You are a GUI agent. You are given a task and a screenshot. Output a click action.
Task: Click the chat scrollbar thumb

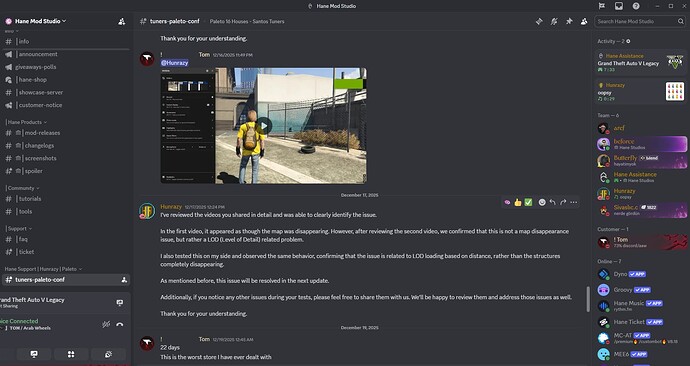587,299
